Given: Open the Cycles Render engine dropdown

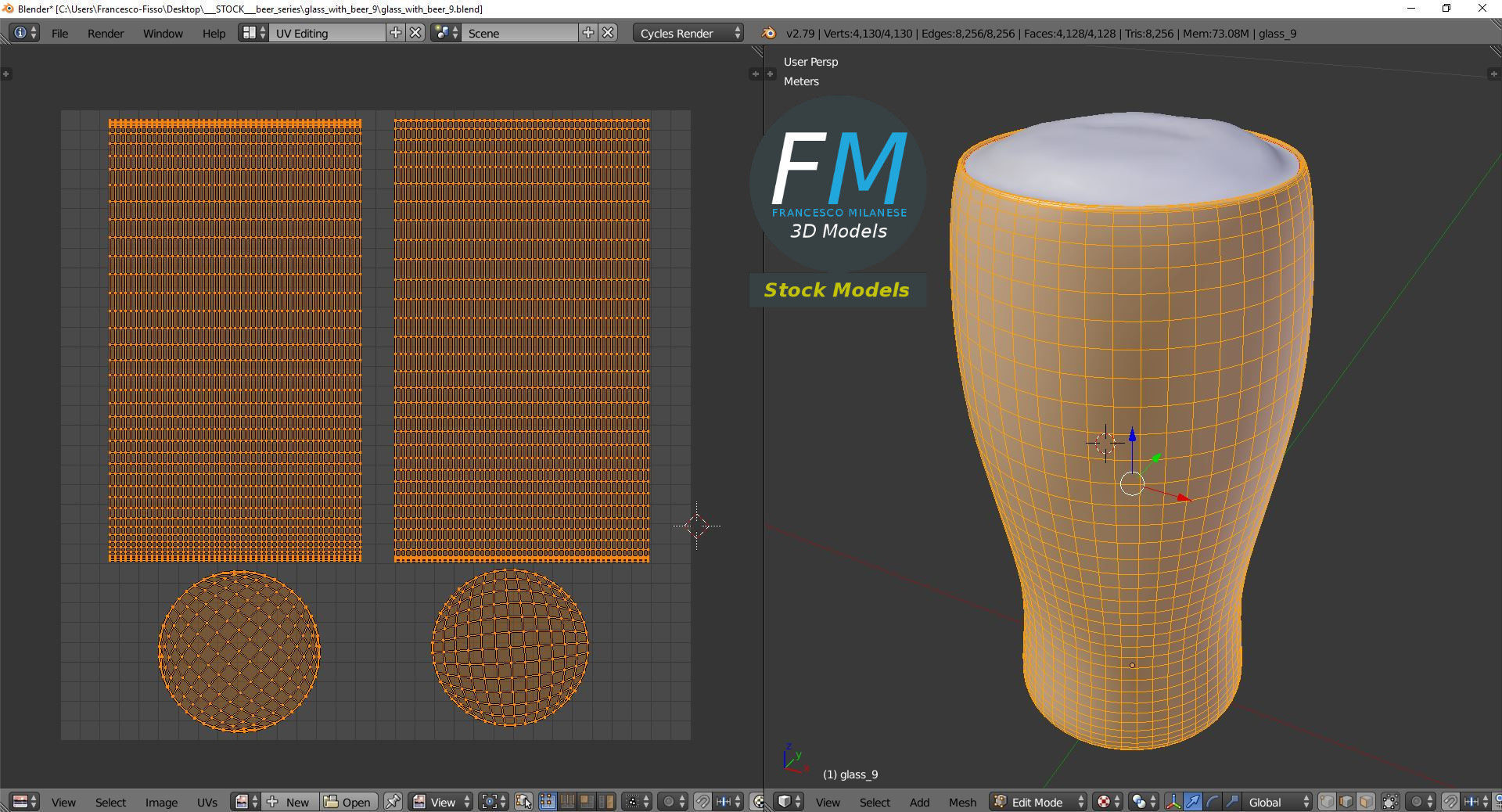Looking at the screenshot, I should click(x=688, y=33).
